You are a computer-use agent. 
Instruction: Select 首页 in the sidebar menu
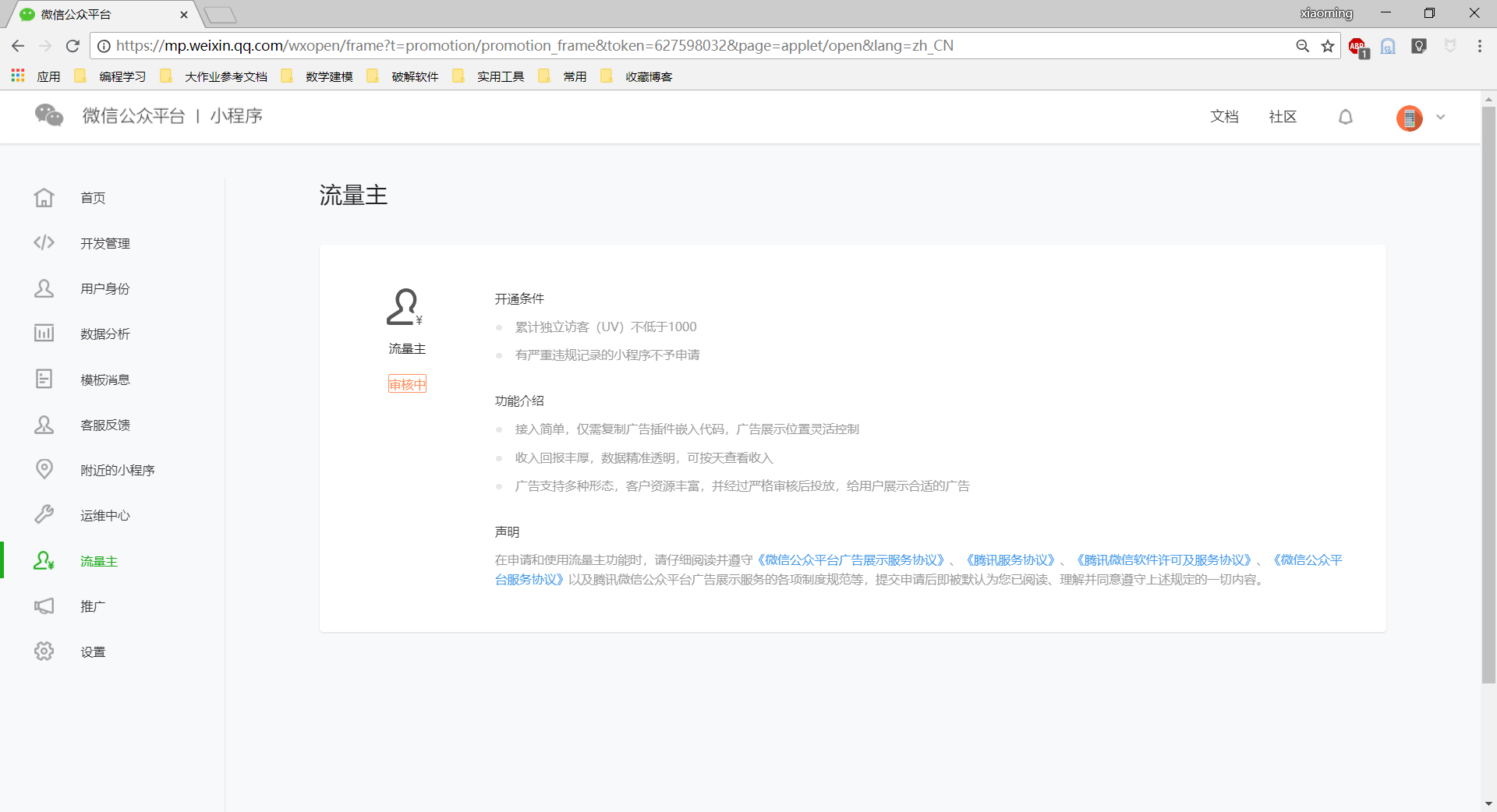93,198
